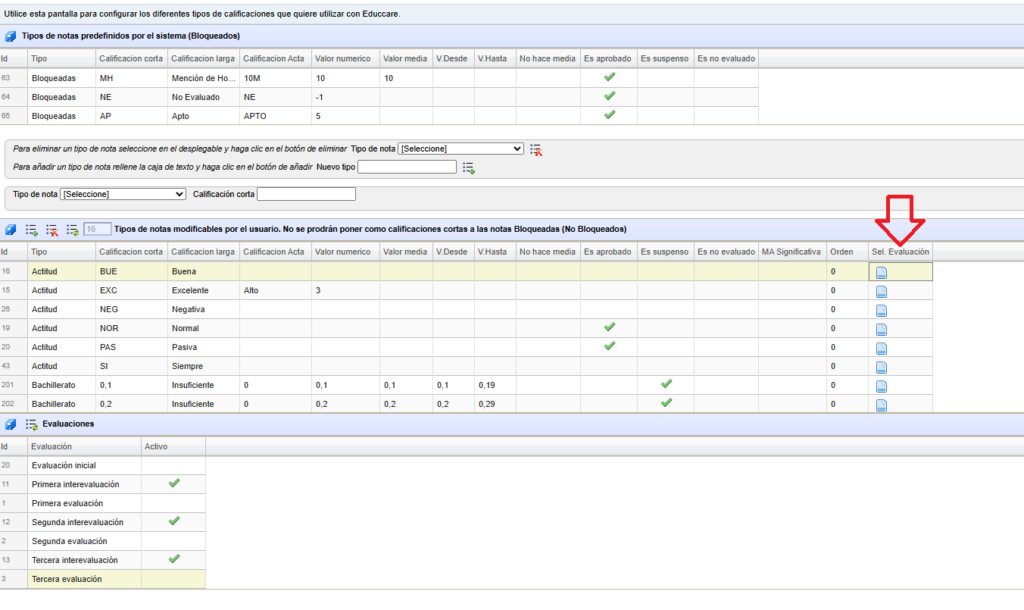This screenshot has width=1024, height=610.
Task: Click the add new grade type icon
Action: pyautogui.click(x=468, y=167)
